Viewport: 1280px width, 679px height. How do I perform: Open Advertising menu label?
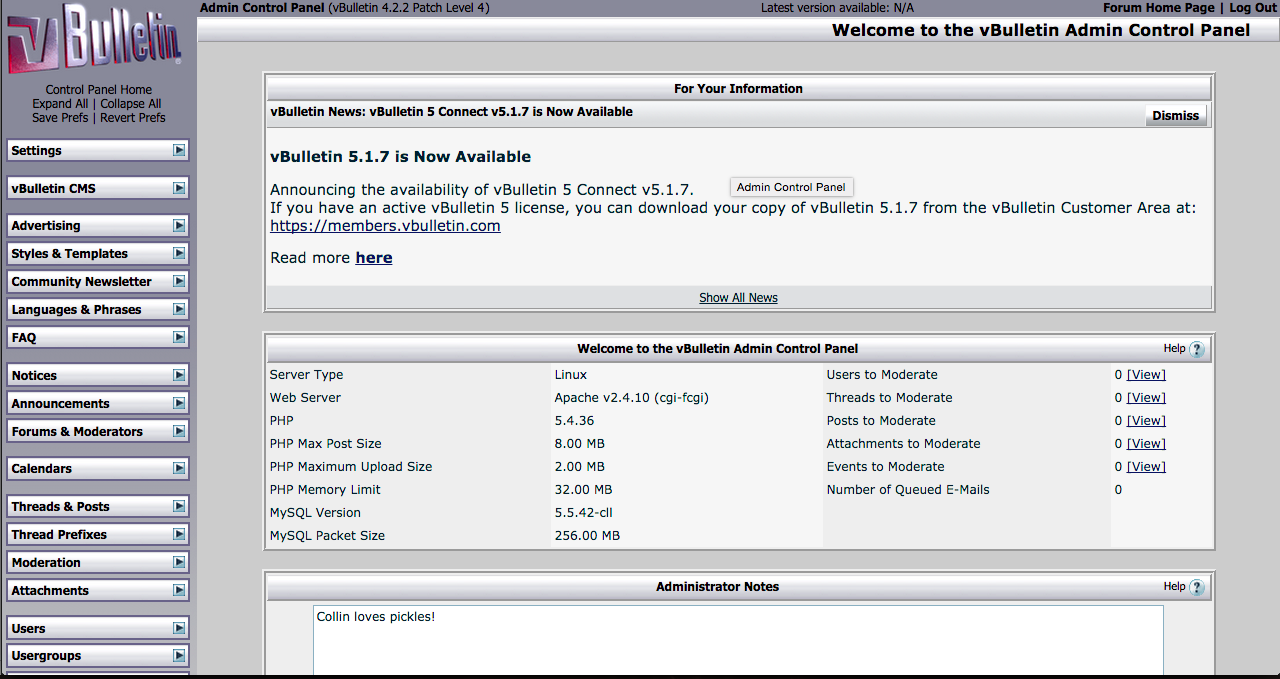[46, 226]
